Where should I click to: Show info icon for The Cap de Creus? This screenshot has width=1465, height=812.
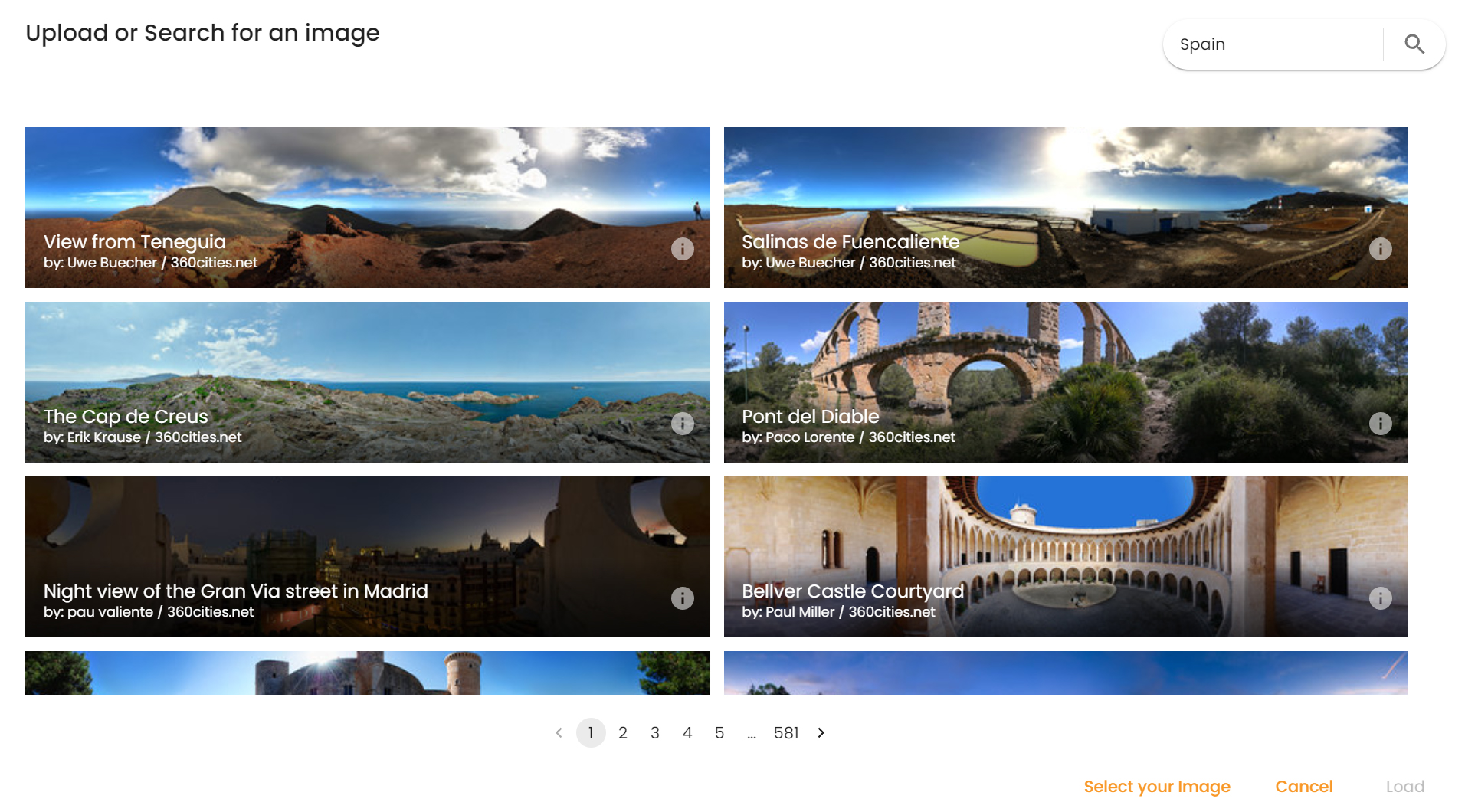(x=683, y=424)
